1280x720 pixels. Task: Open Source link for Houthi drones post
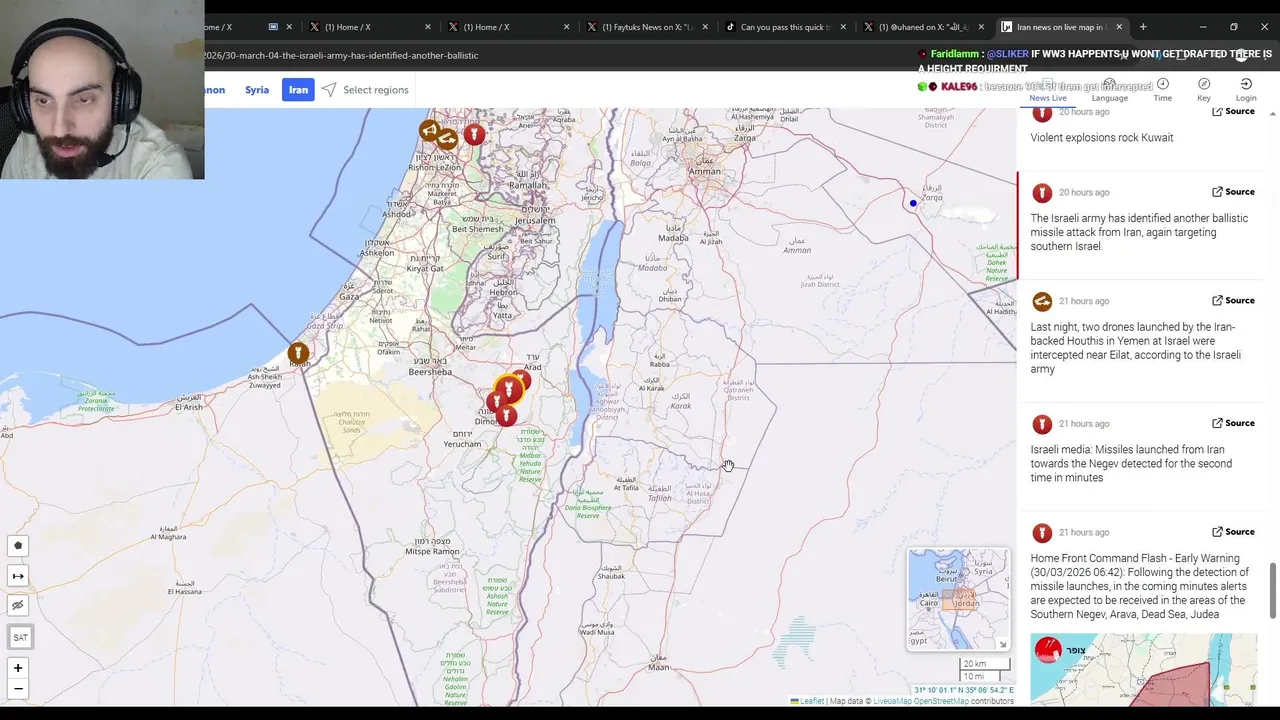(x=1233, y=300)
